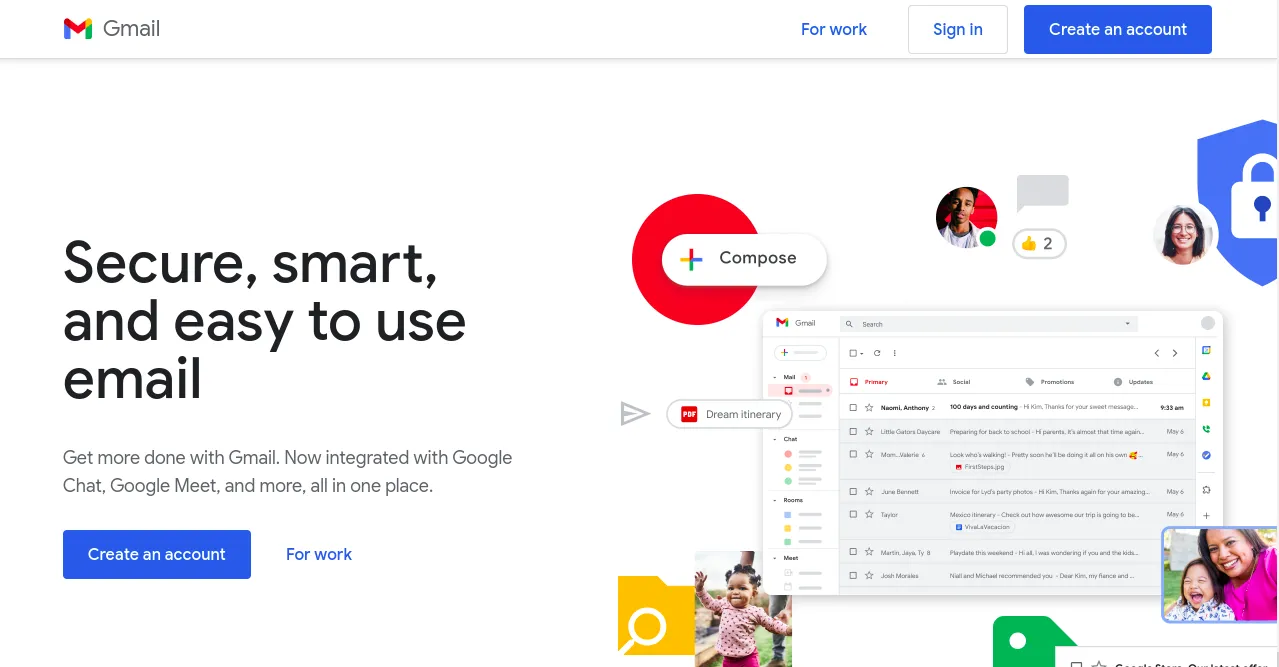Image resolution: width=1279 pixels, height=667 pixels.
Task: Tick the checkbox for Mom...Valerie email
Action: (853, 454)
